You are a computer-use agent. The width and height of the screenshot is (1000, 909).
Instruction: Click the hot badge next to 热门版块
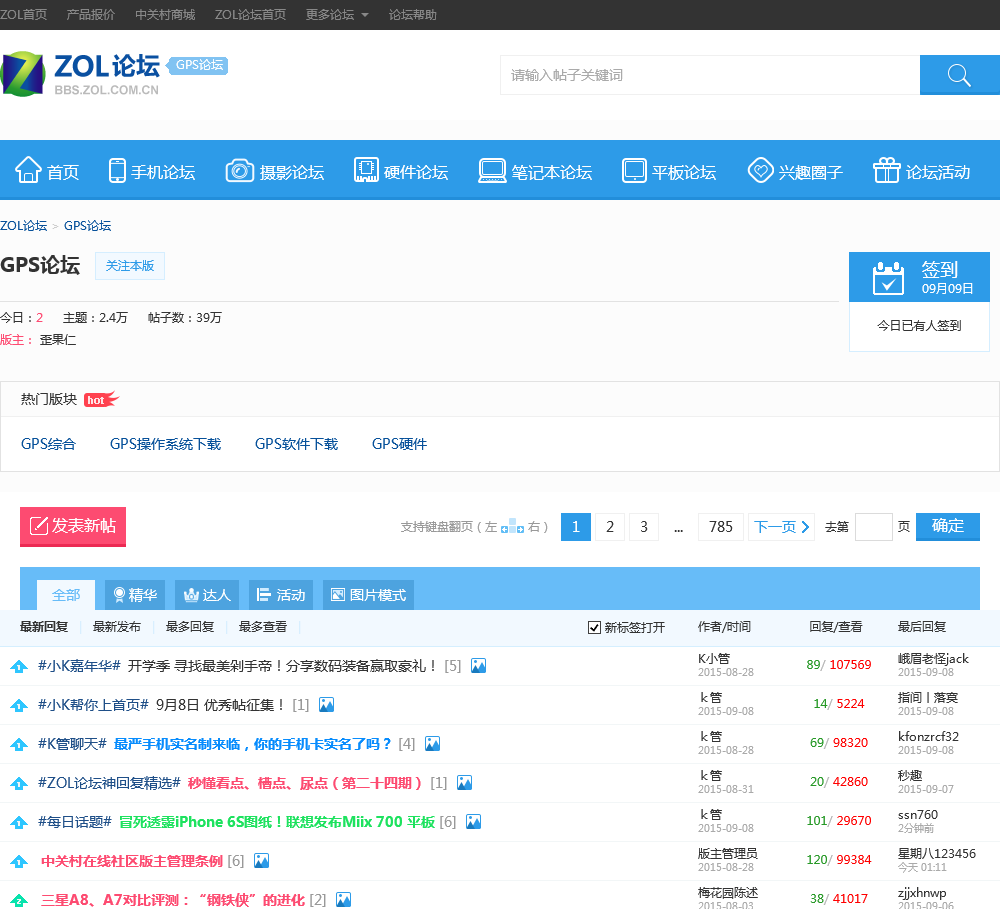point(101,399)
